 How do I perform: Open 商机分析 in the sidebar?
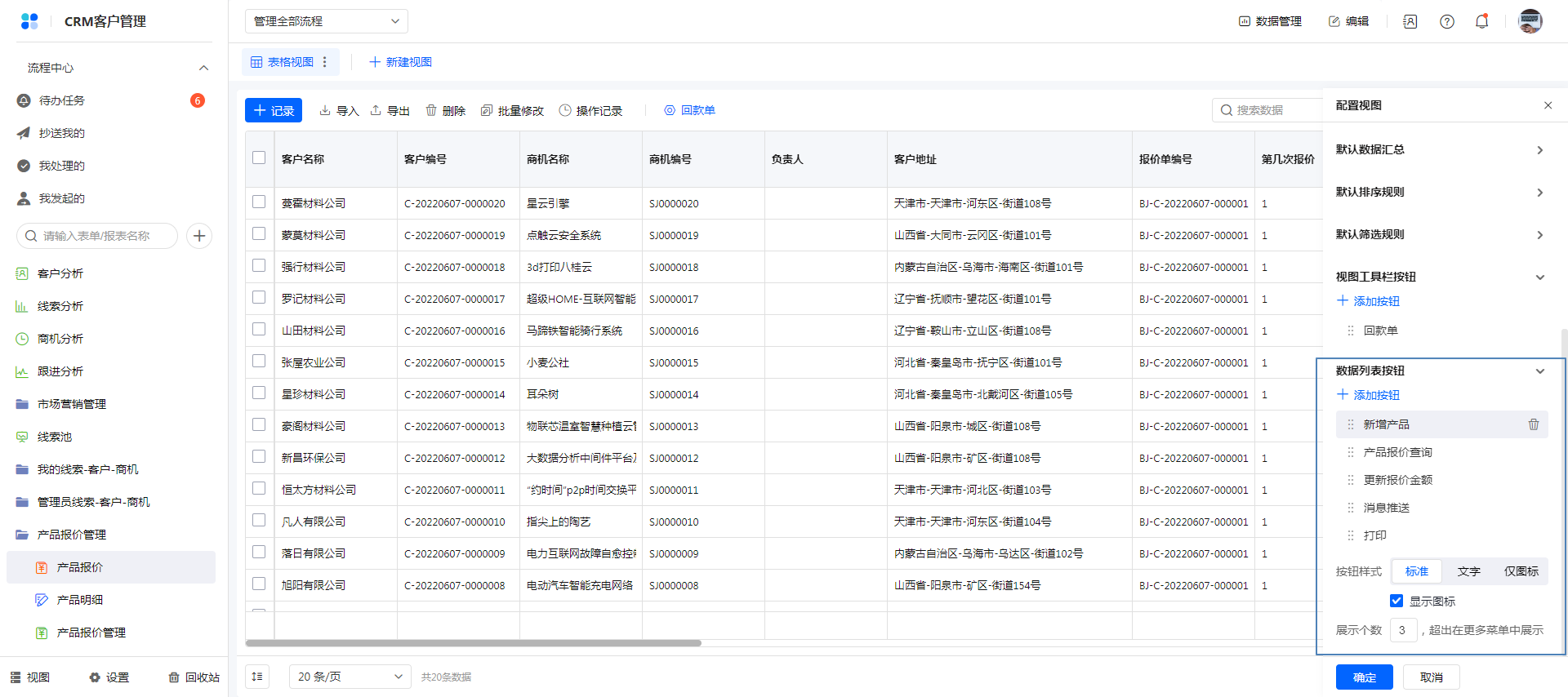[60, 339]
